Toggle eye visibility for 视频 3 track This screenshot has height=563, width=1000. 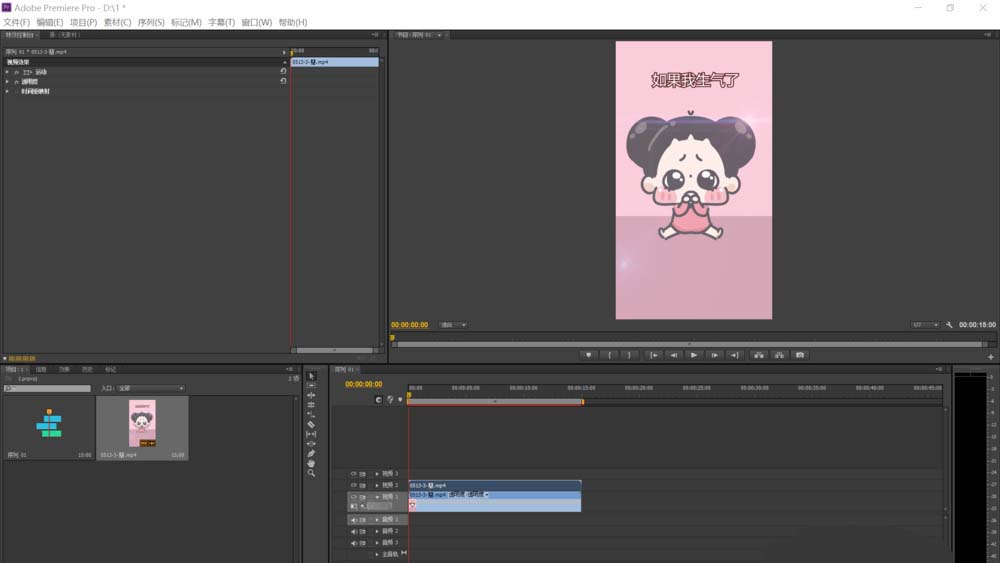[x=353, y=473]
